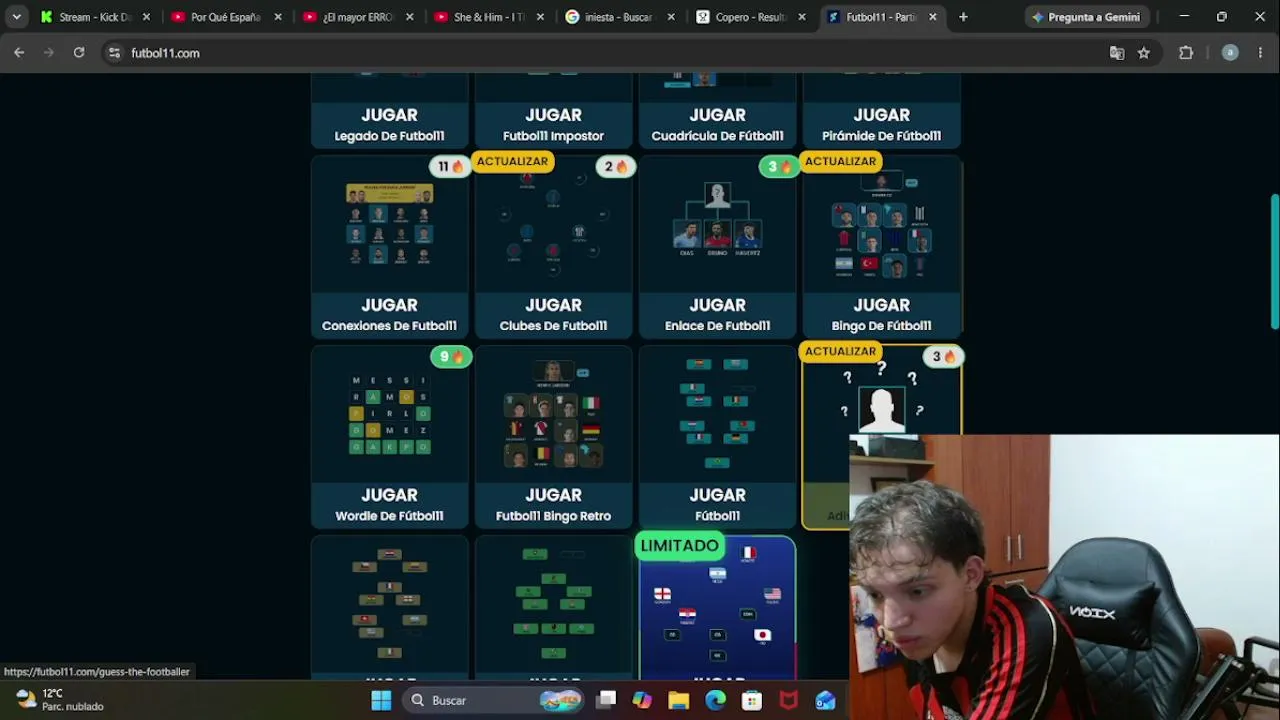Open Copilot from the taskbar
1280x720 pixels.
642,700
